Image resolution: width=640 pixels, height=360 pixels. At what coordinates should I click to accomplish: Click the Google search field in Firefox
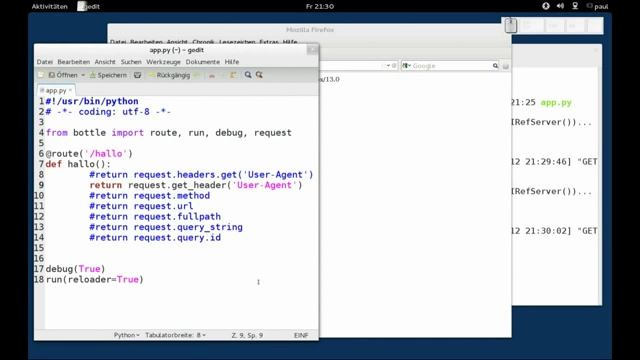pos(451,66)
